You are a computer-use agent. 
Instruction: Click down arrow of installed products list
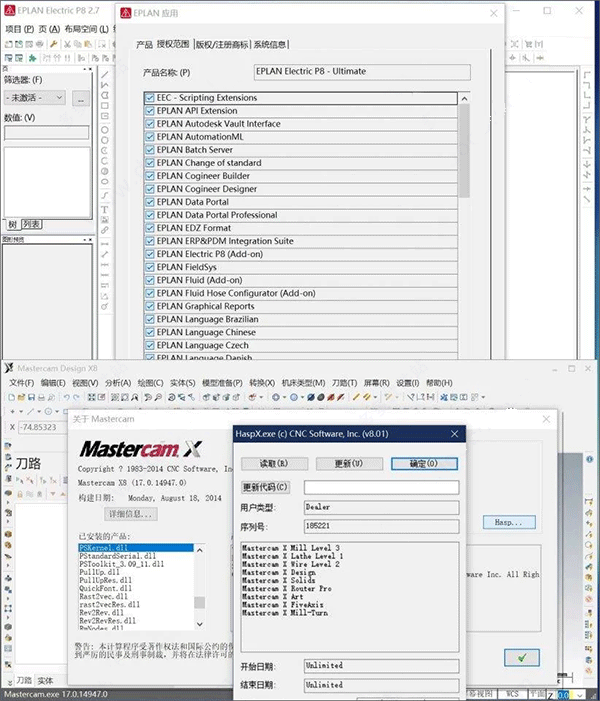point(200,624)
